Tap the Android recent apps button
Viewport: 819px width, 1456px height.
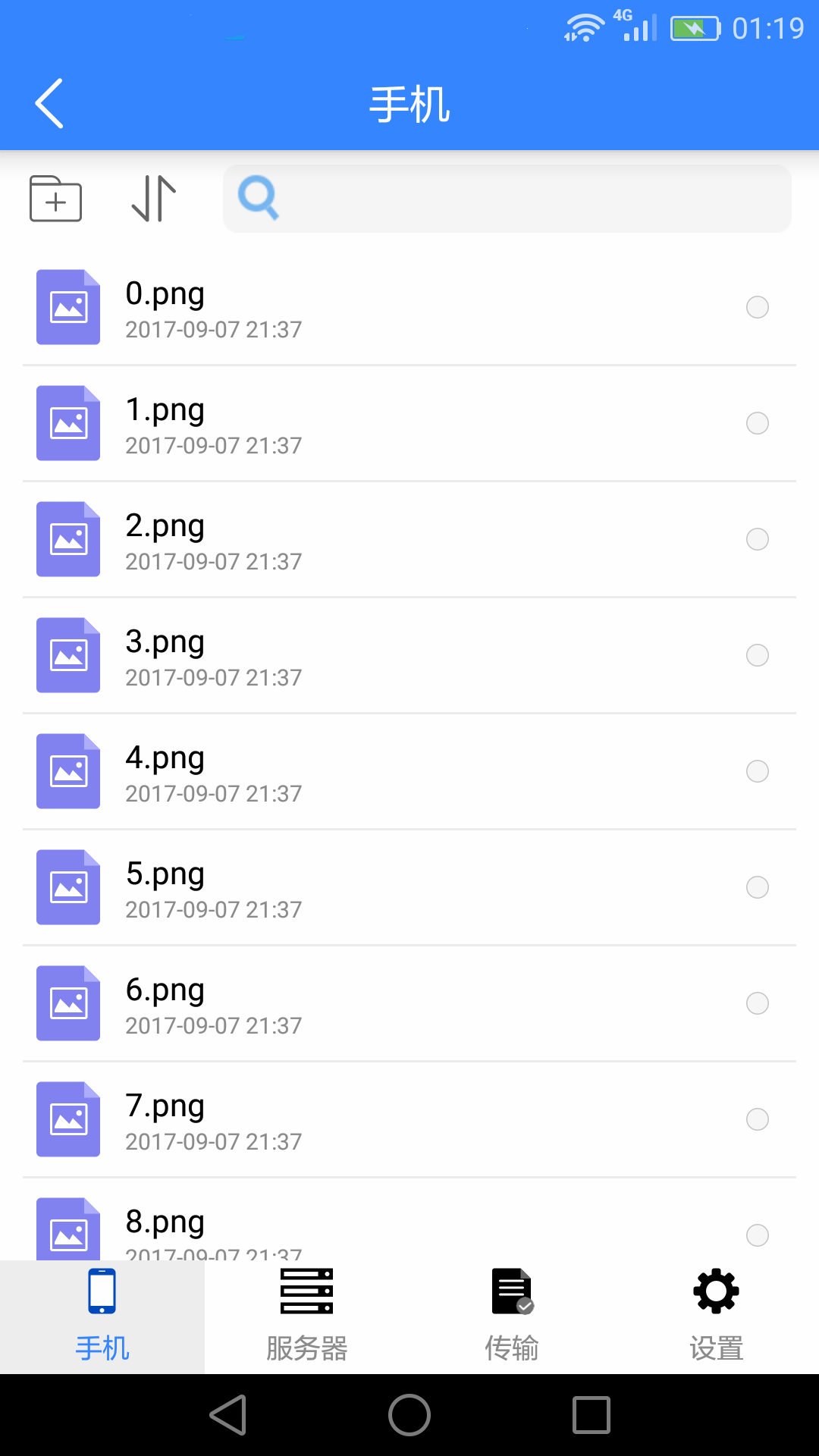[591, 1415]
